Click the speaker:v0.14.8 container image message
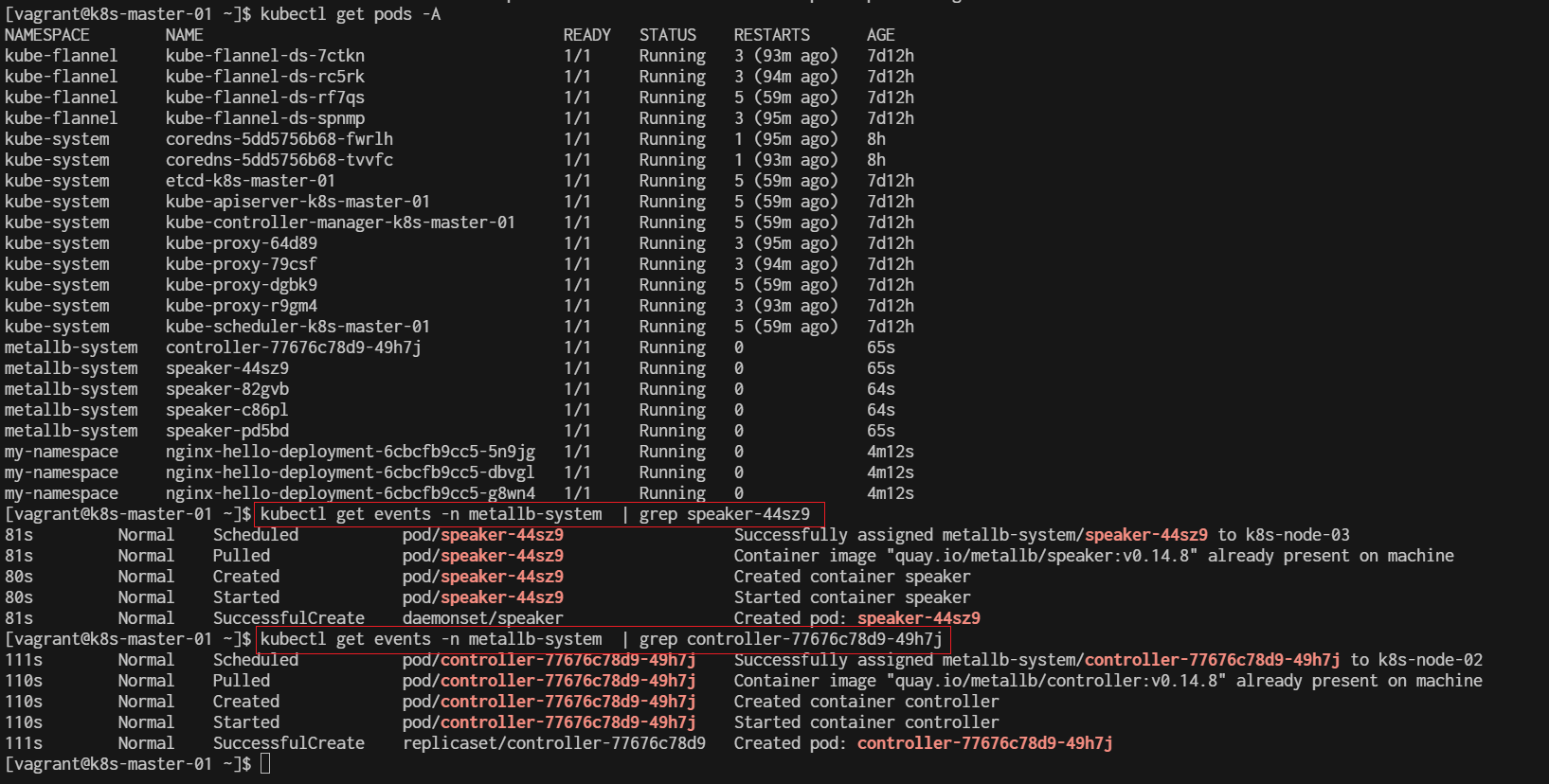 point(1094,556)
